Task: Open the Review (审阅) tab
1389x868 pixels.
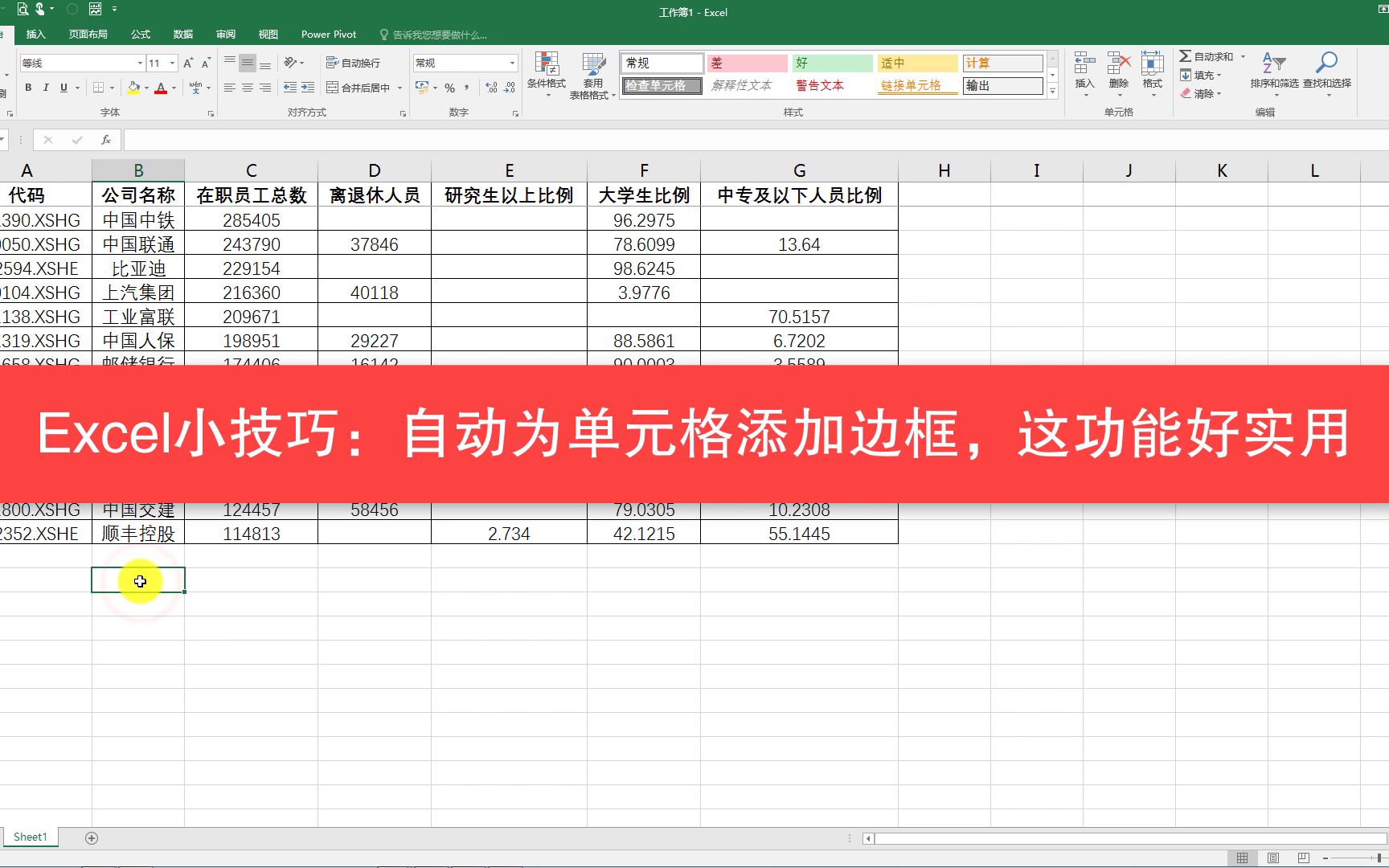Action: pos(226,35)
